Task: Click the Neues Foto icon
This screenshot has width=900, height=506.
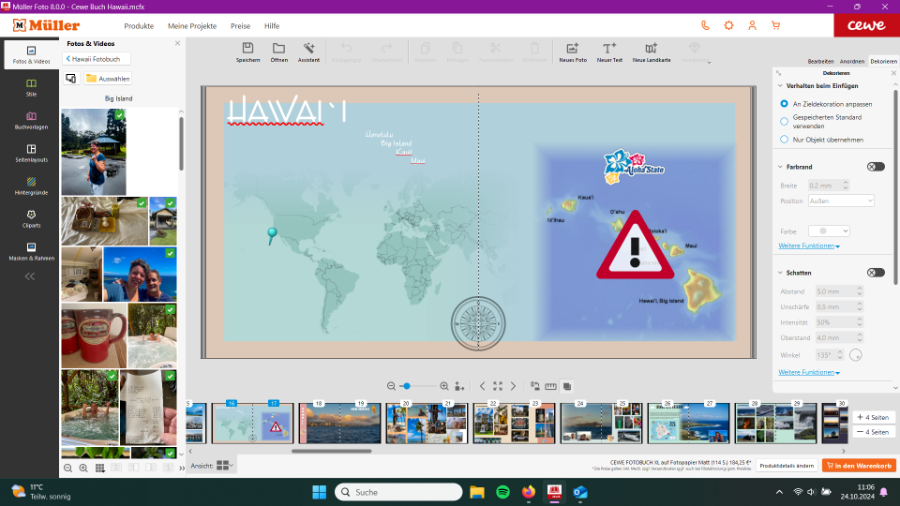Action: pos(572,49)
